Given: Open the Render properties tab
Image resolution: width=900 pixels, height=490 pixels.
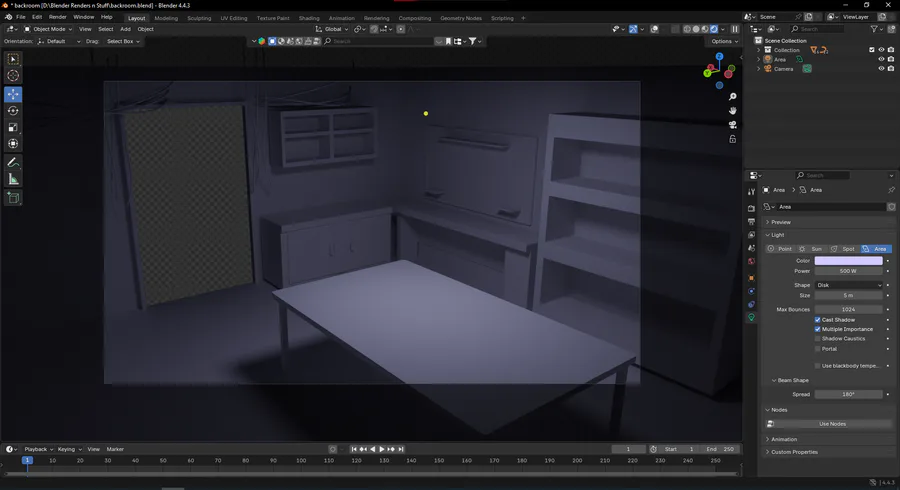Looking at the screenshot, I should point(751,208).
